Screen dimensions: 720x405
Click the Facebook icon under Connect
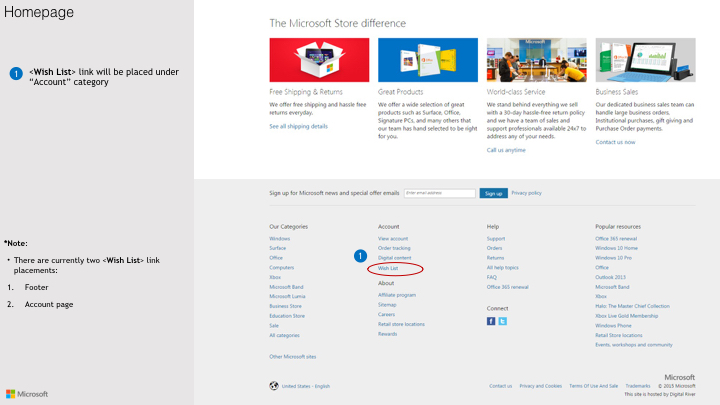tap(491, 321)
